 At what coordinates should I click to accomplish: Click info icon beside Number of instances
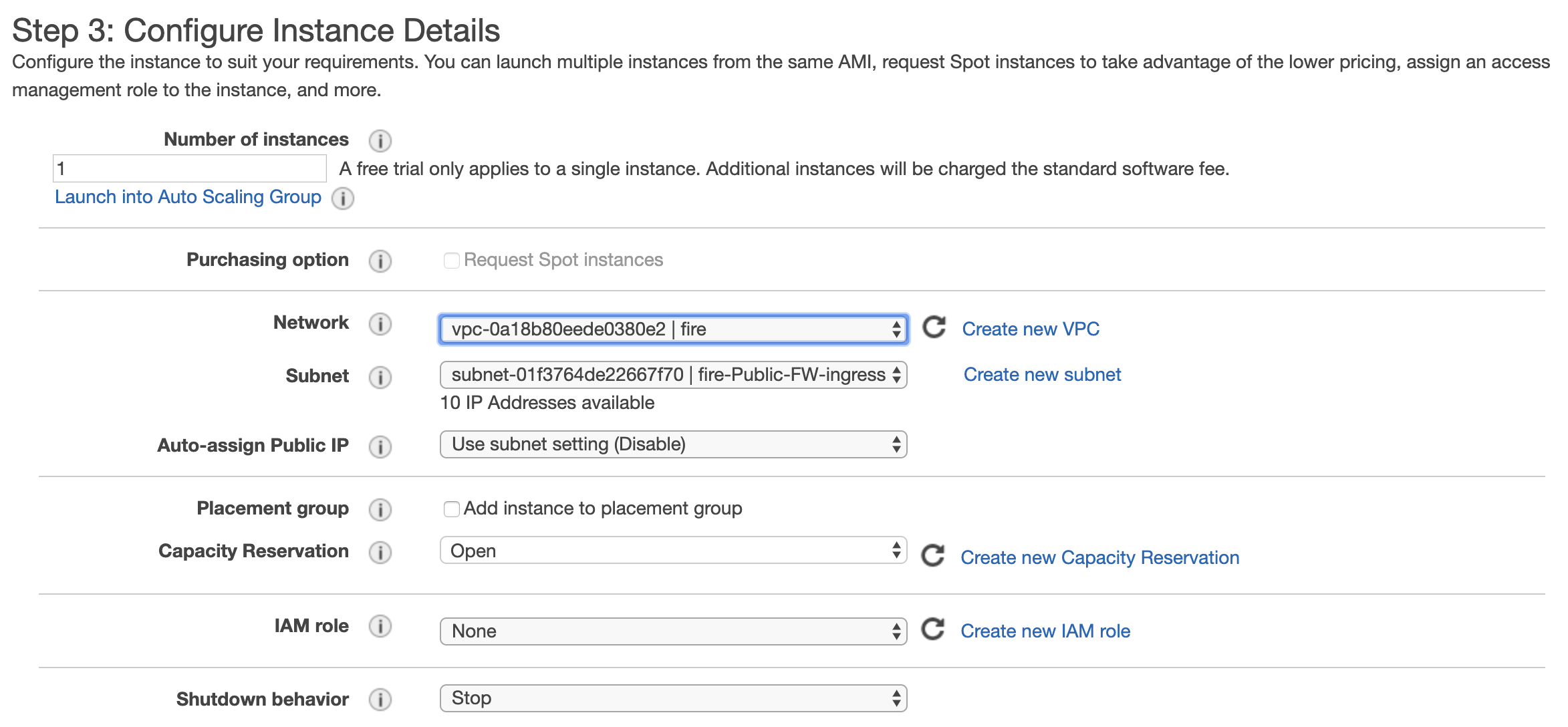click(380, 140)
